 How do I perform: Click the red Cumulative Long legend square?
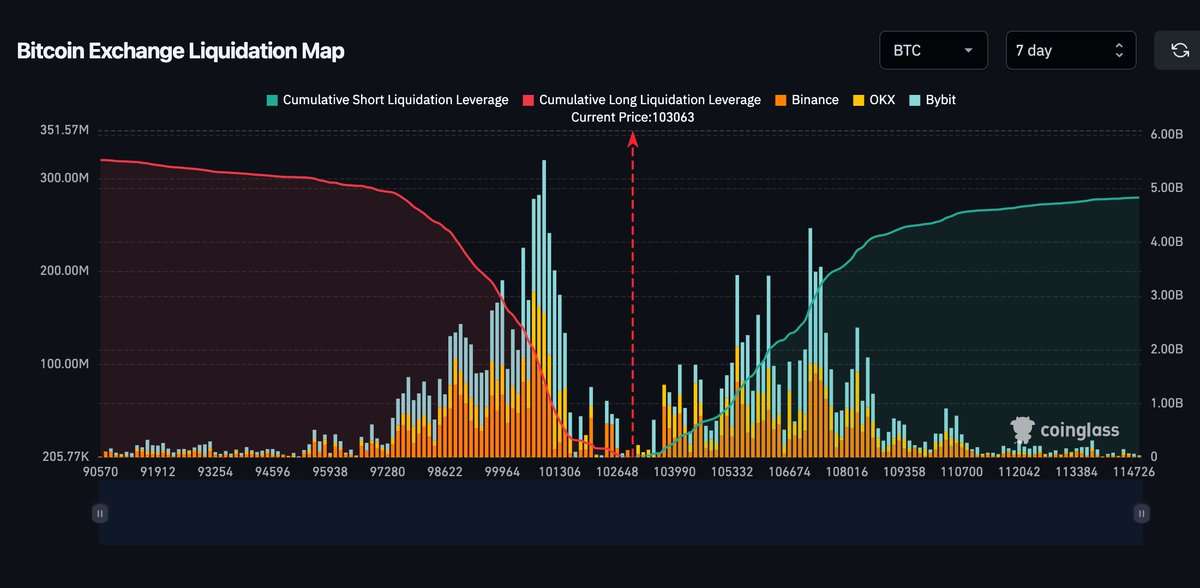click(528, 100)
